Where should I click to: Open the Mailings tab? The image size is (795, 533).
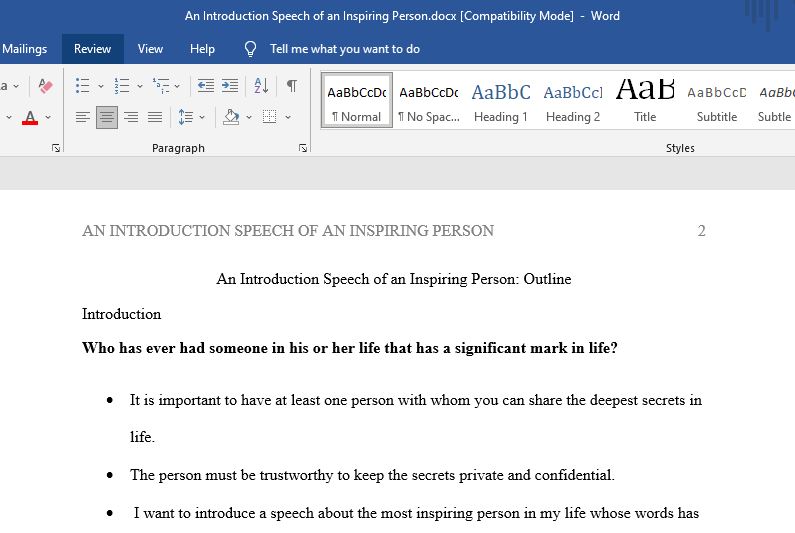click(x=24, y=49)
